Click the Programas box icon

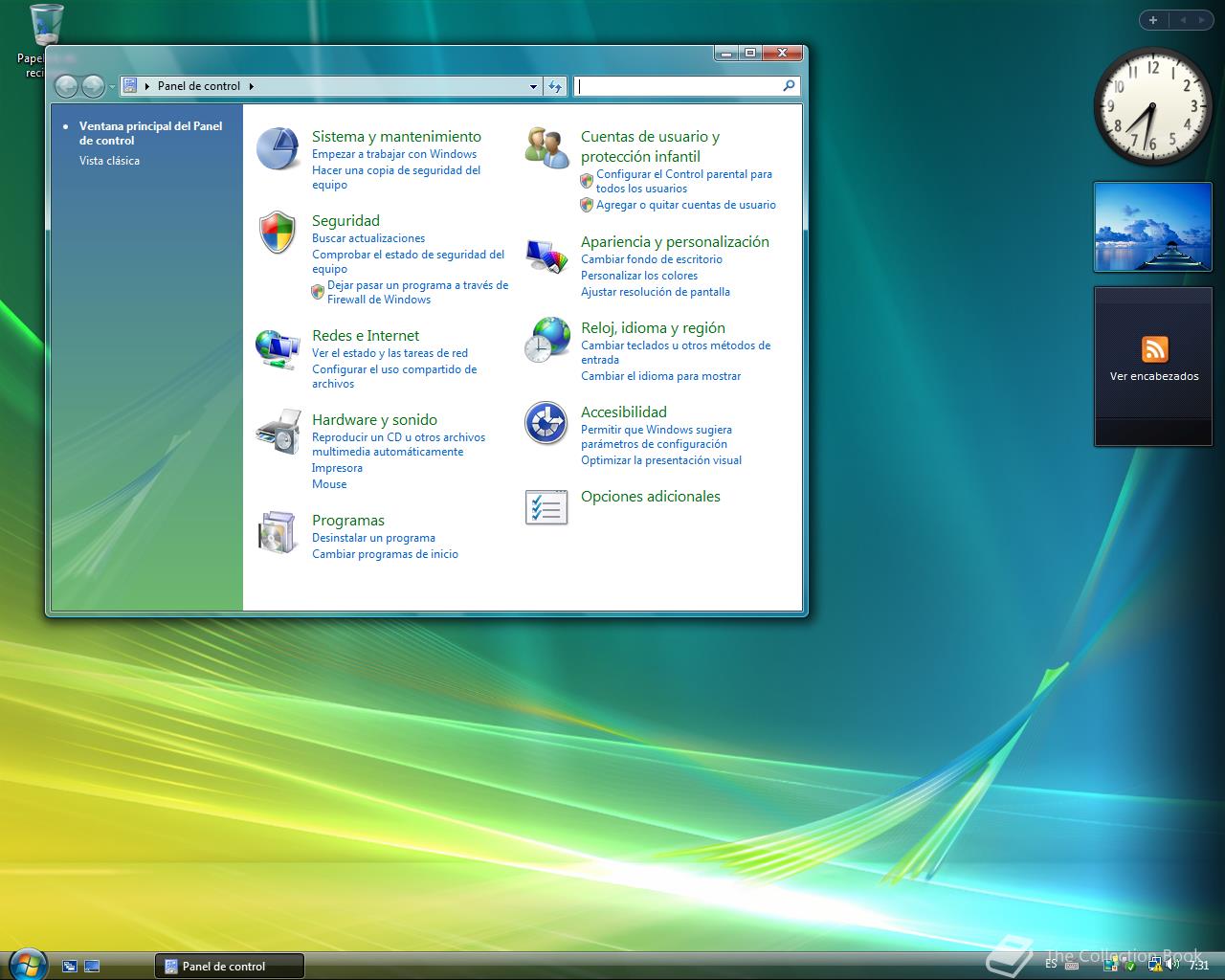(278, 532)
